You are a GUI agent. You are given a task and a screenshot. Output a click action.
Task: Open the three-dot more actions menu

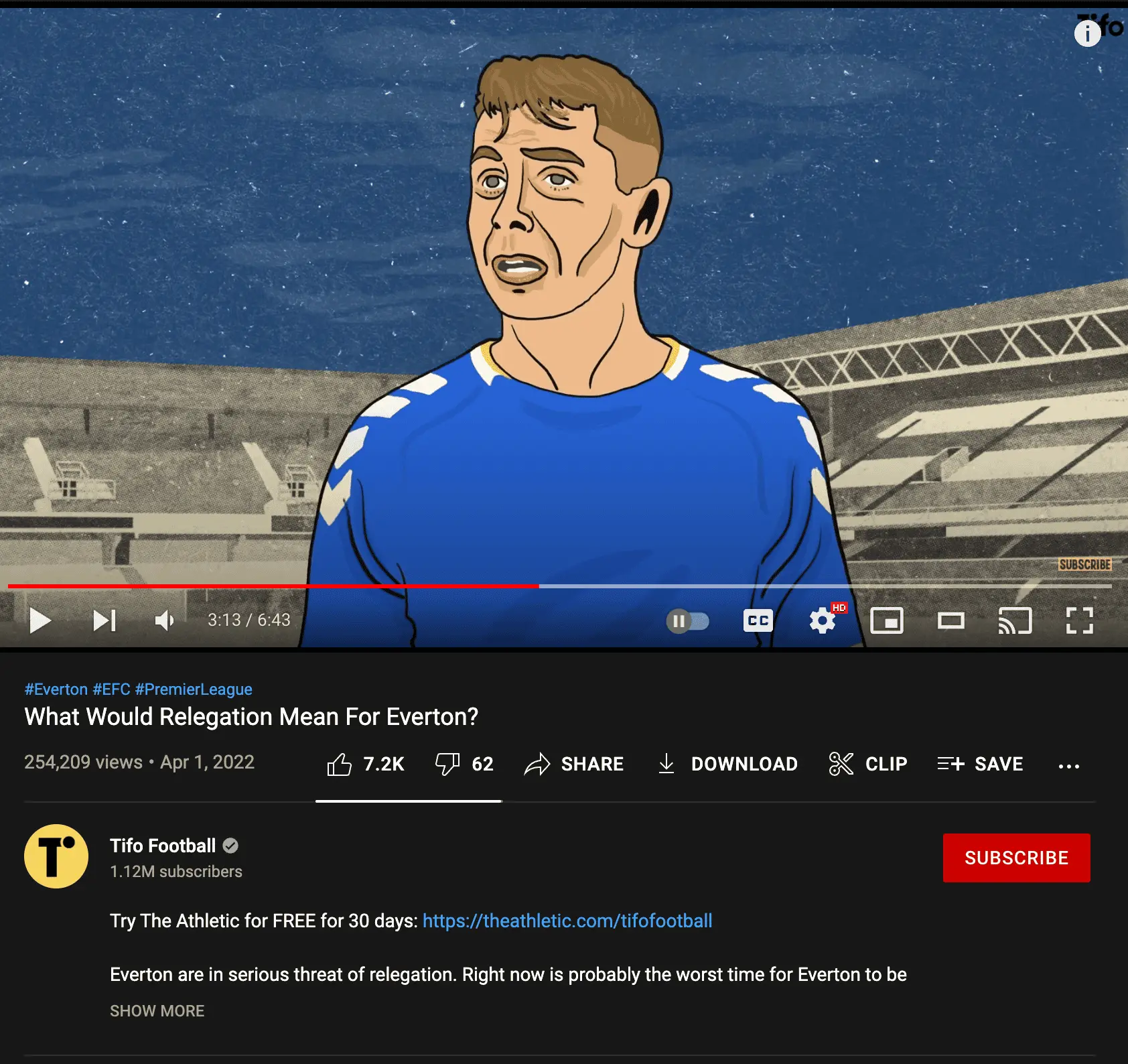(1068, 765)
